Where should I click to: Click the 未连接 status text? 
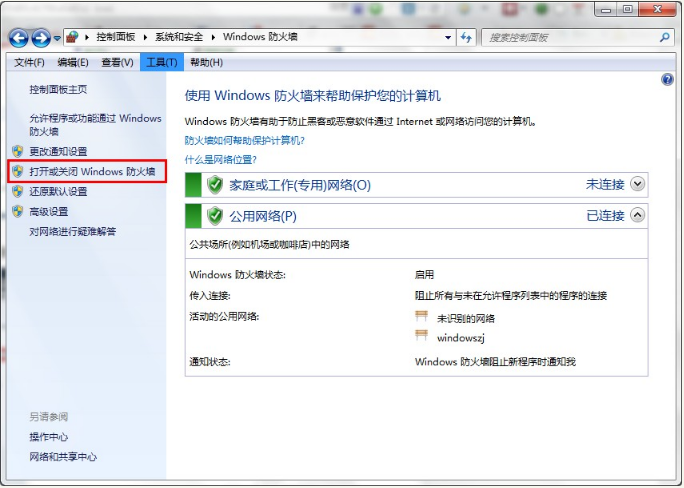click(605, 184)
